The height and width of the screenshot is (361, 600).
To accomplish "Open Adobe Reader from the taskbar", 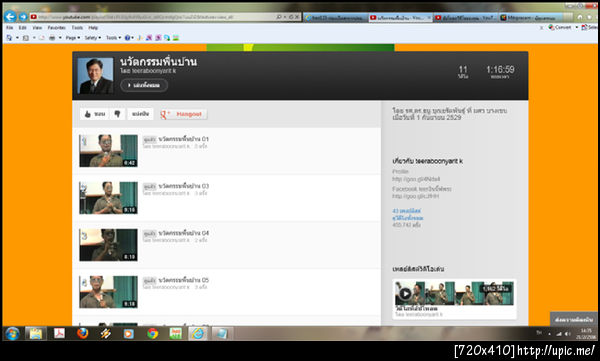I will (x=59, y=333).
